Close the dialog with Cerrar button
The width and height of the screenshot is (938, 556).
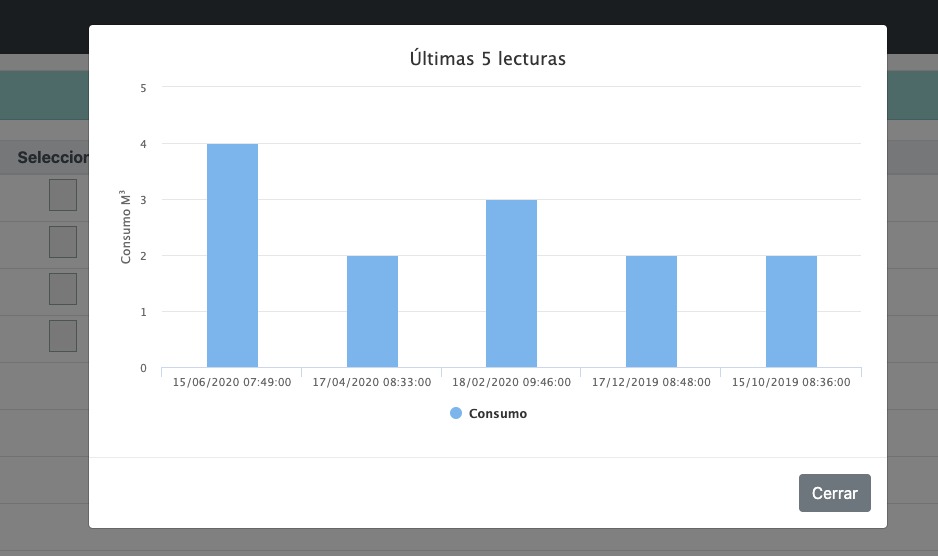pos(834,493)
